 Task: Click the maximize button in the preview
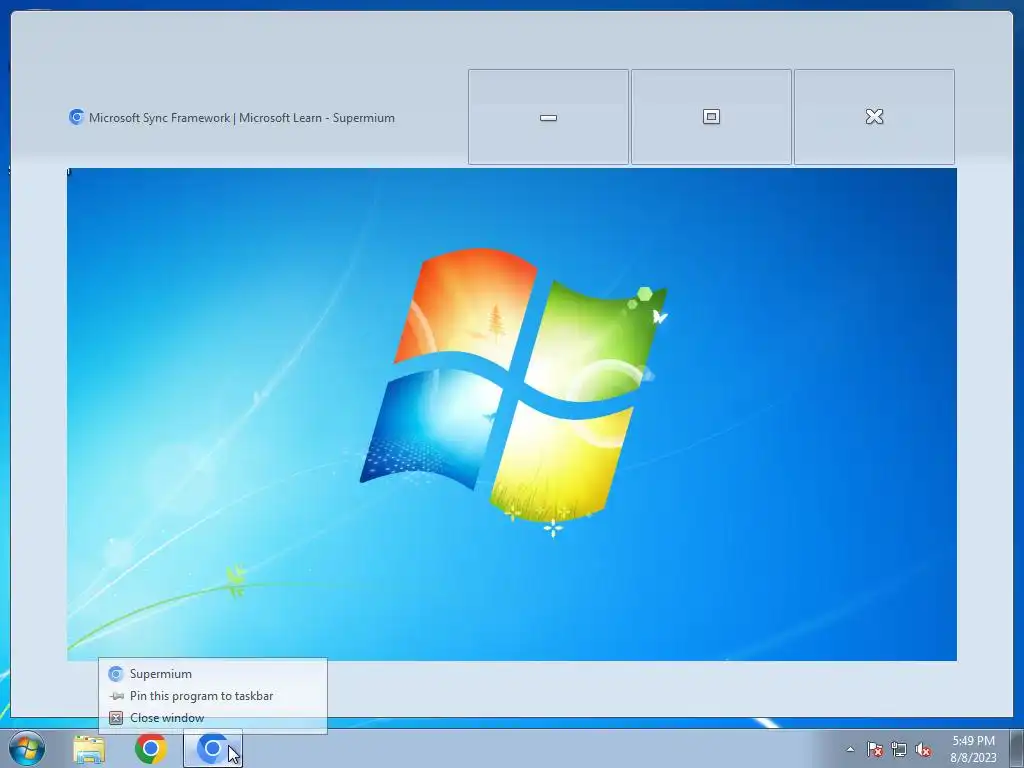tap(711, 117)
